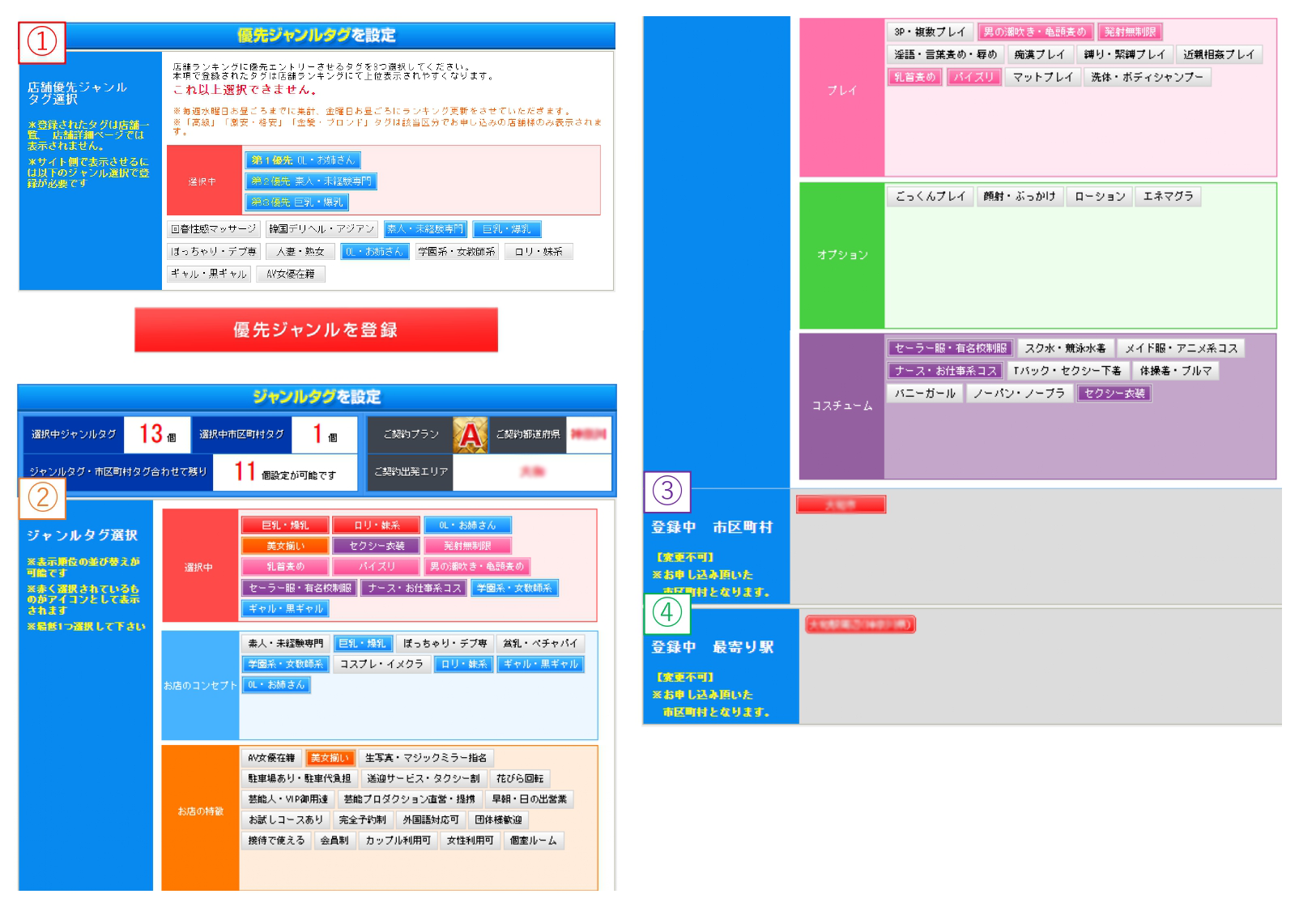This screenshot has height=911, width=1316.
Task: Select the バニーガール costume tag
Action: [925, 394]
